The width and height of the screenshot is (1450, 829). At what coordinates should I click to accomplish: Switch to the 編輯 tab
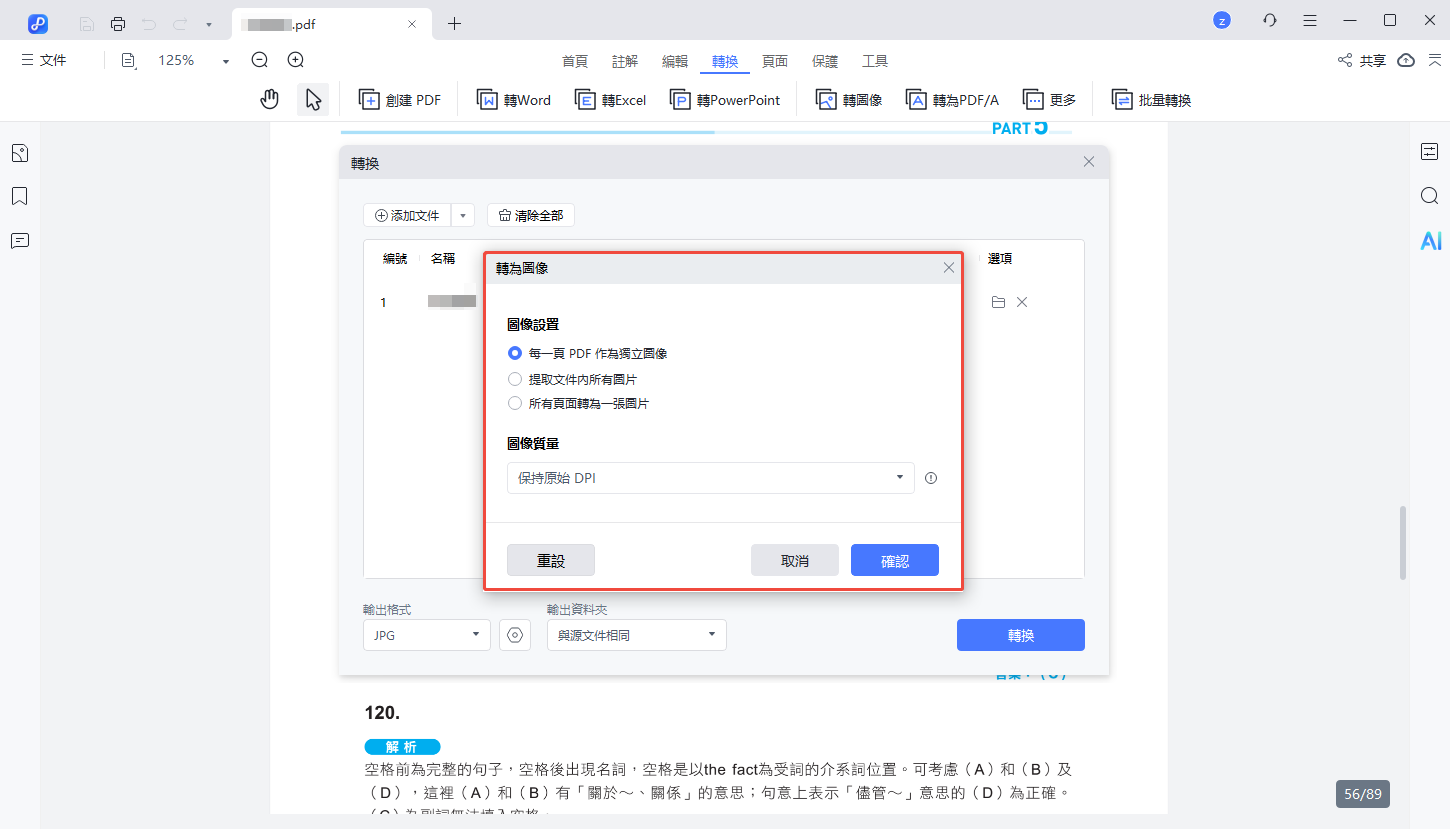[x=675, y=61]
